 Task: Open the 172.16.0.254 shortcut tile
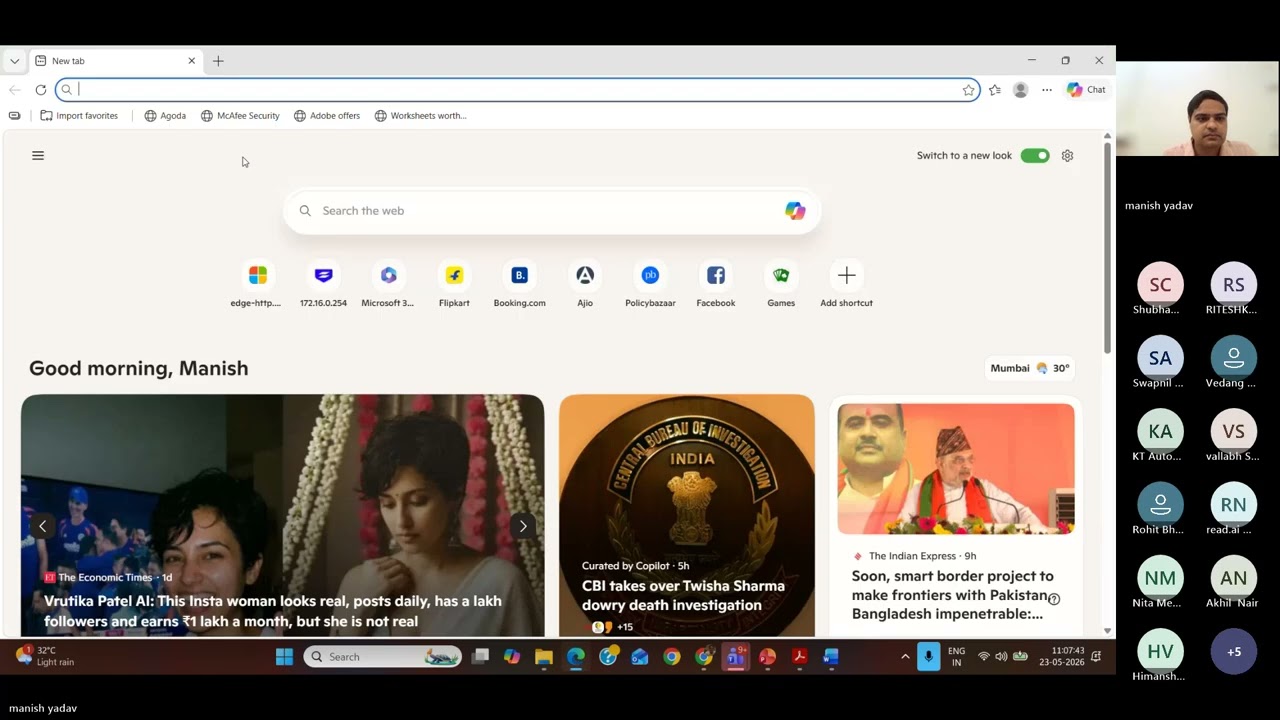[x=323, y=284]
